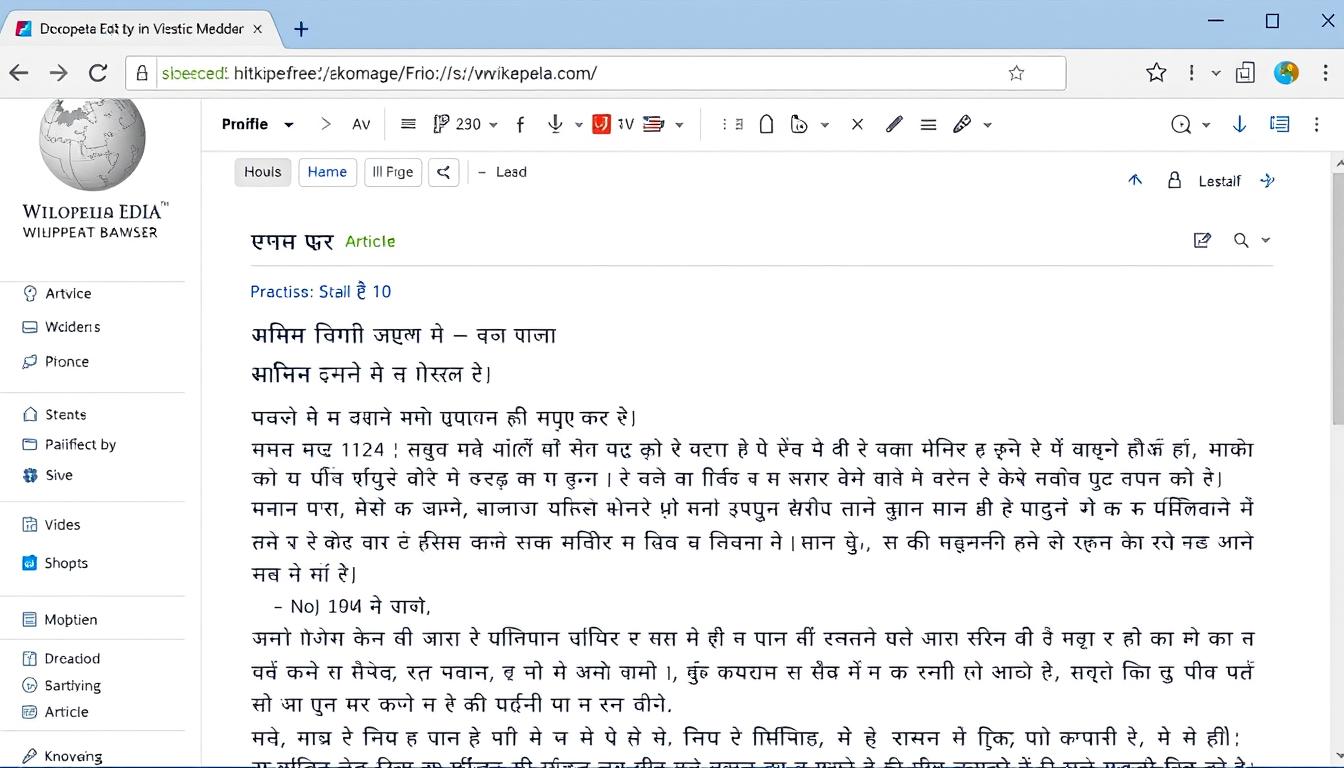
Task: Open Videos in the left sidebar
Action: (x=62, y=525)
